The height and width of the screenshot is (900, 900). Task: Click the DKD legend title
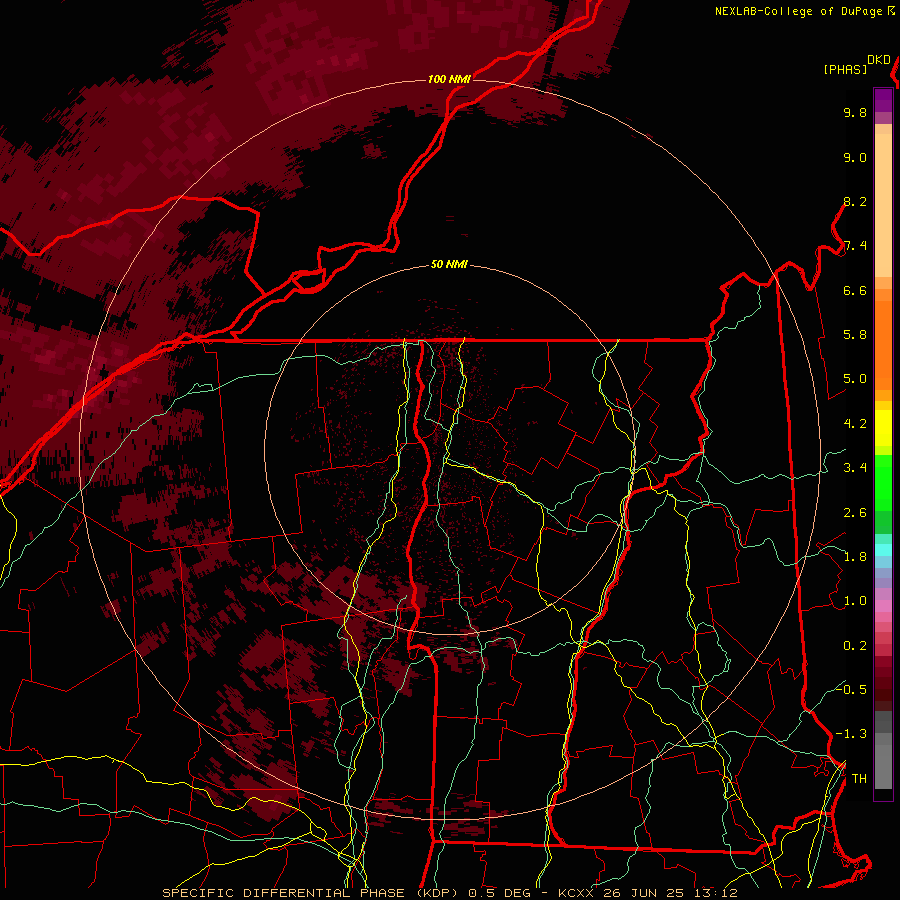pyautogui.click(x=879, y=60)
